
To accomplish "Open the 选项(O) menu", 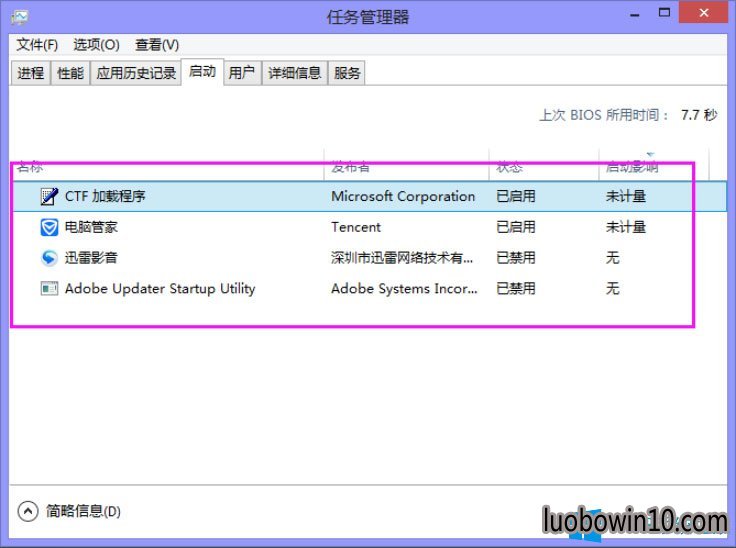I will tap(96, 45).
